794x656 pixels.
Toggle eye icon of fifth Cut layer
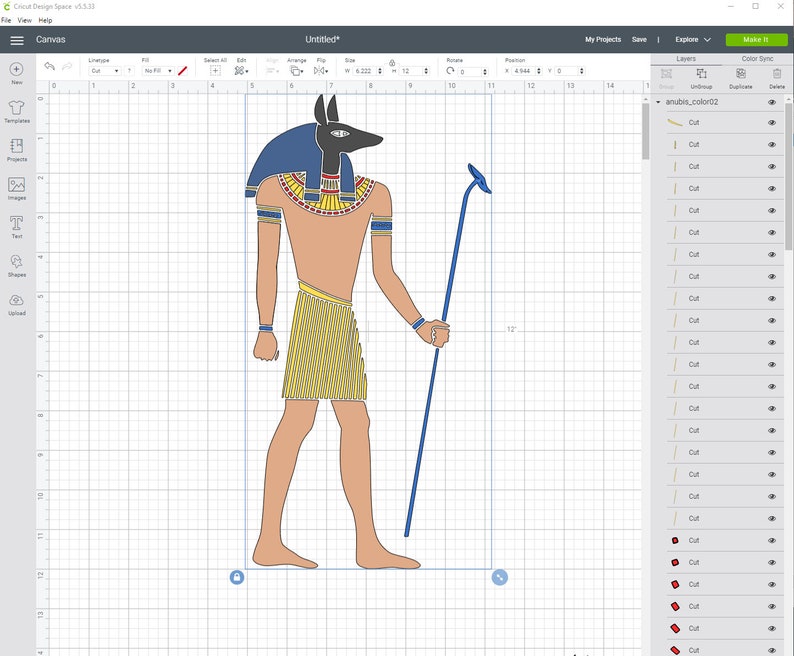[772, 211]
